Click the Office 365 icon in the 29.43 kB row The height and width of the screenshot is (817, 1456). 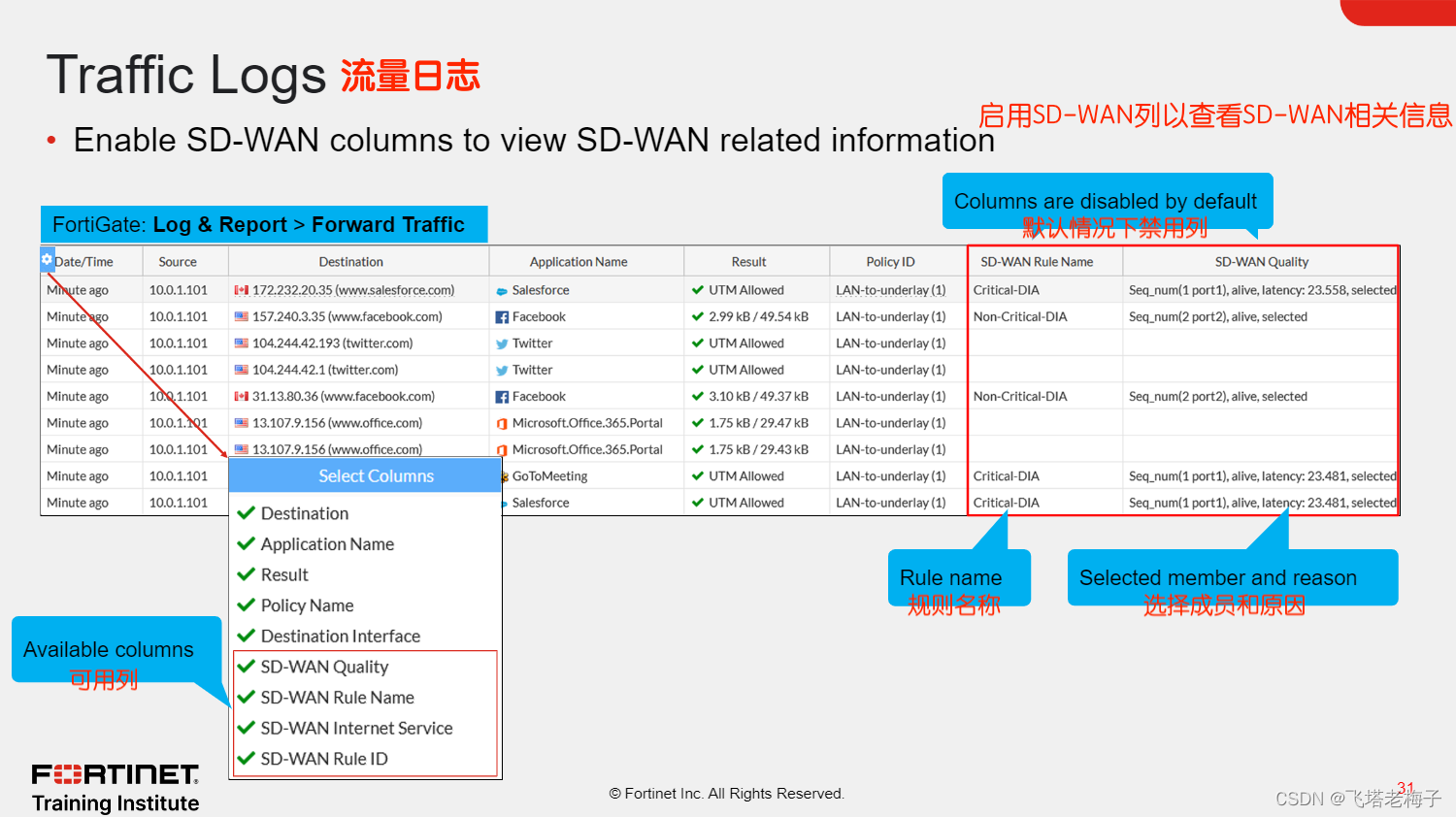(x=502, y=450)
